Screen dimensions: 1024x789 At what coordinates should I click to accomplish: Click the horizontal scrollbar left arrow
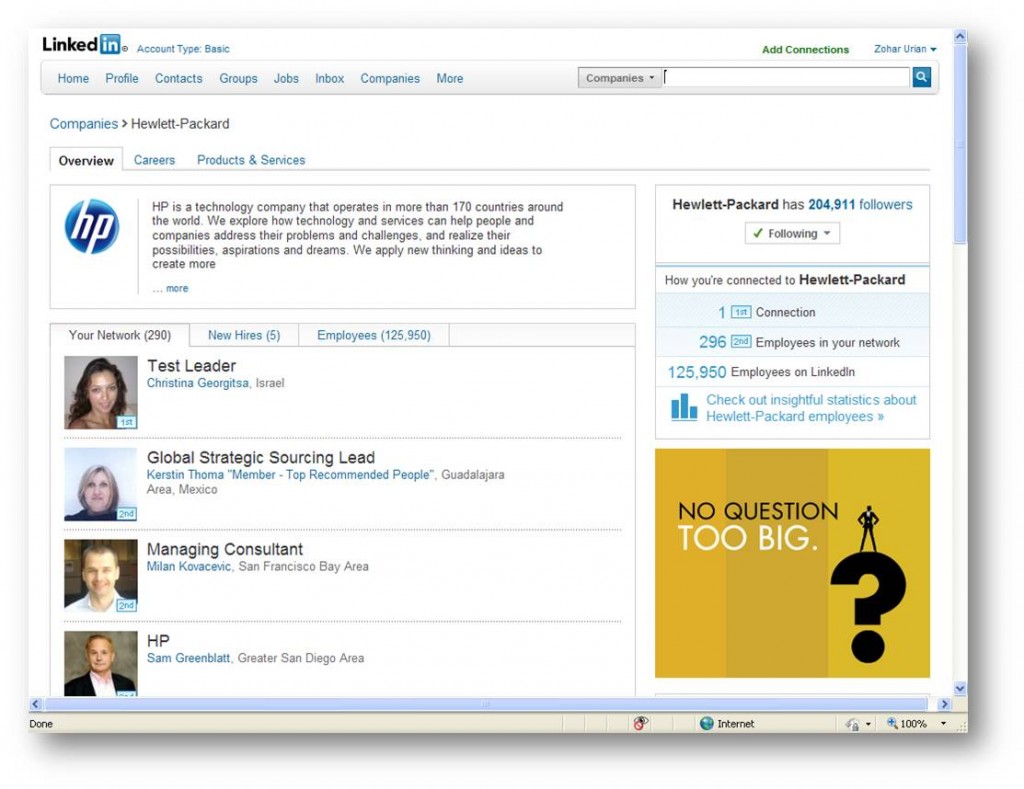(35, 703)
